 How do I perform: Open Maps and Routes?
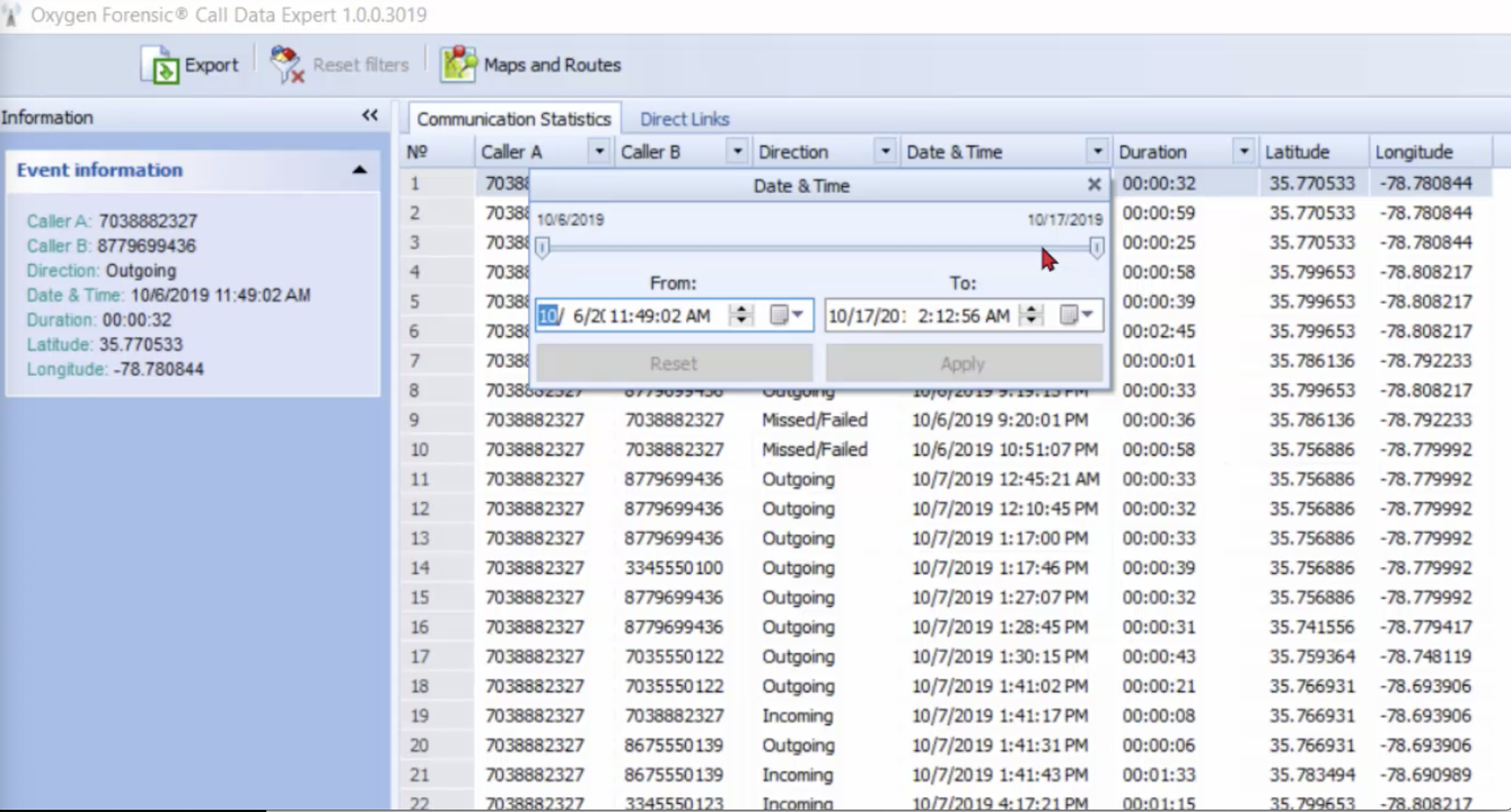tap(531, 65)
